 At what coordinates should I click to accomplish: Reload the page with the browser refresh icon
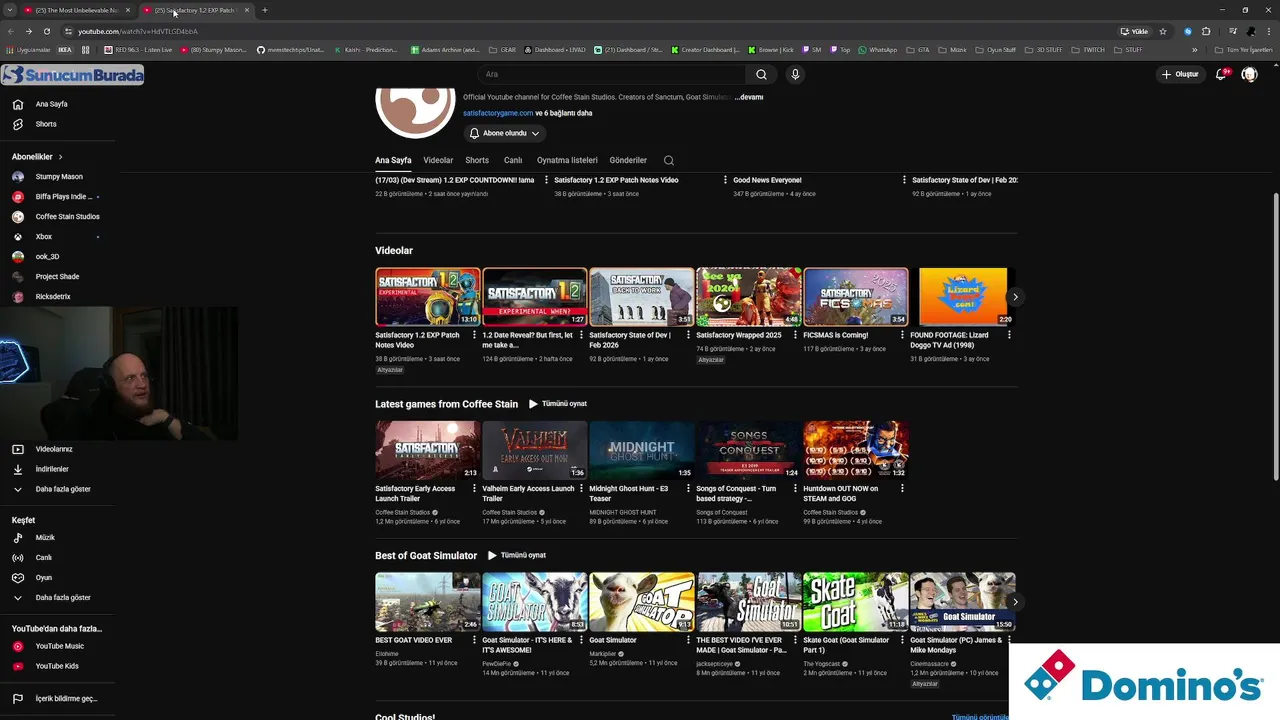pyautogui.click(x=46, y=31)
